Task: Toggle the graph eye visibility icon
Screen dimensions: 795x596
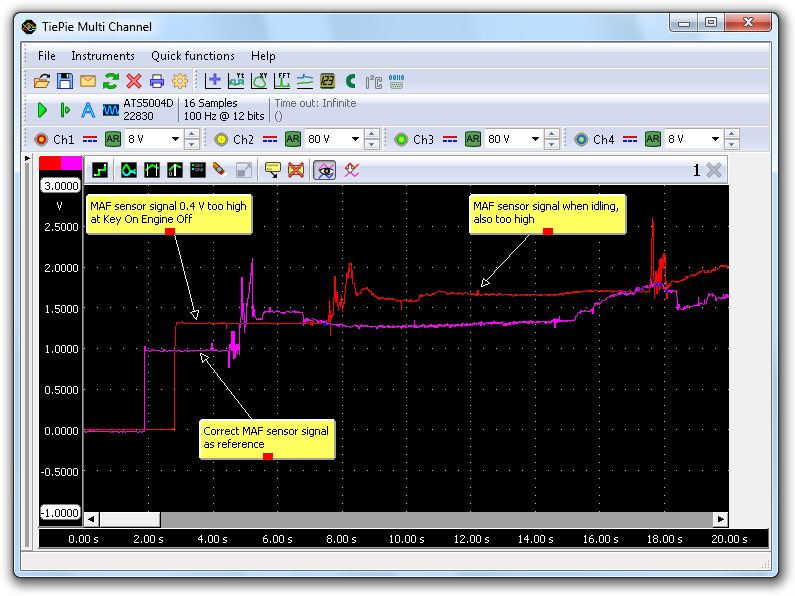Action: click(324, 170)
